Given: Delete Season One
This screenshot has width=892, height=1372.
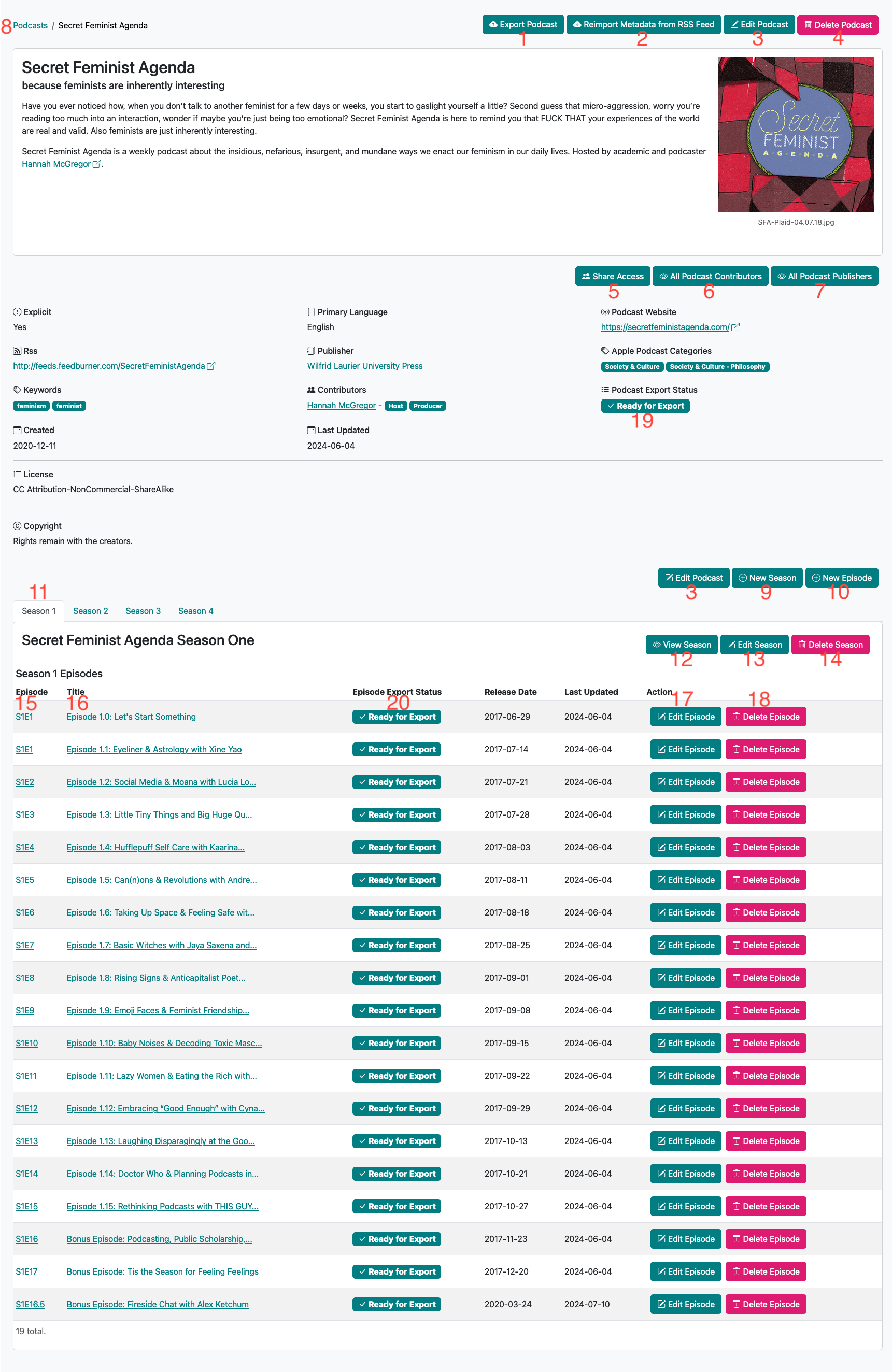Looking at the screenshot, I should [x=830, y=645].
